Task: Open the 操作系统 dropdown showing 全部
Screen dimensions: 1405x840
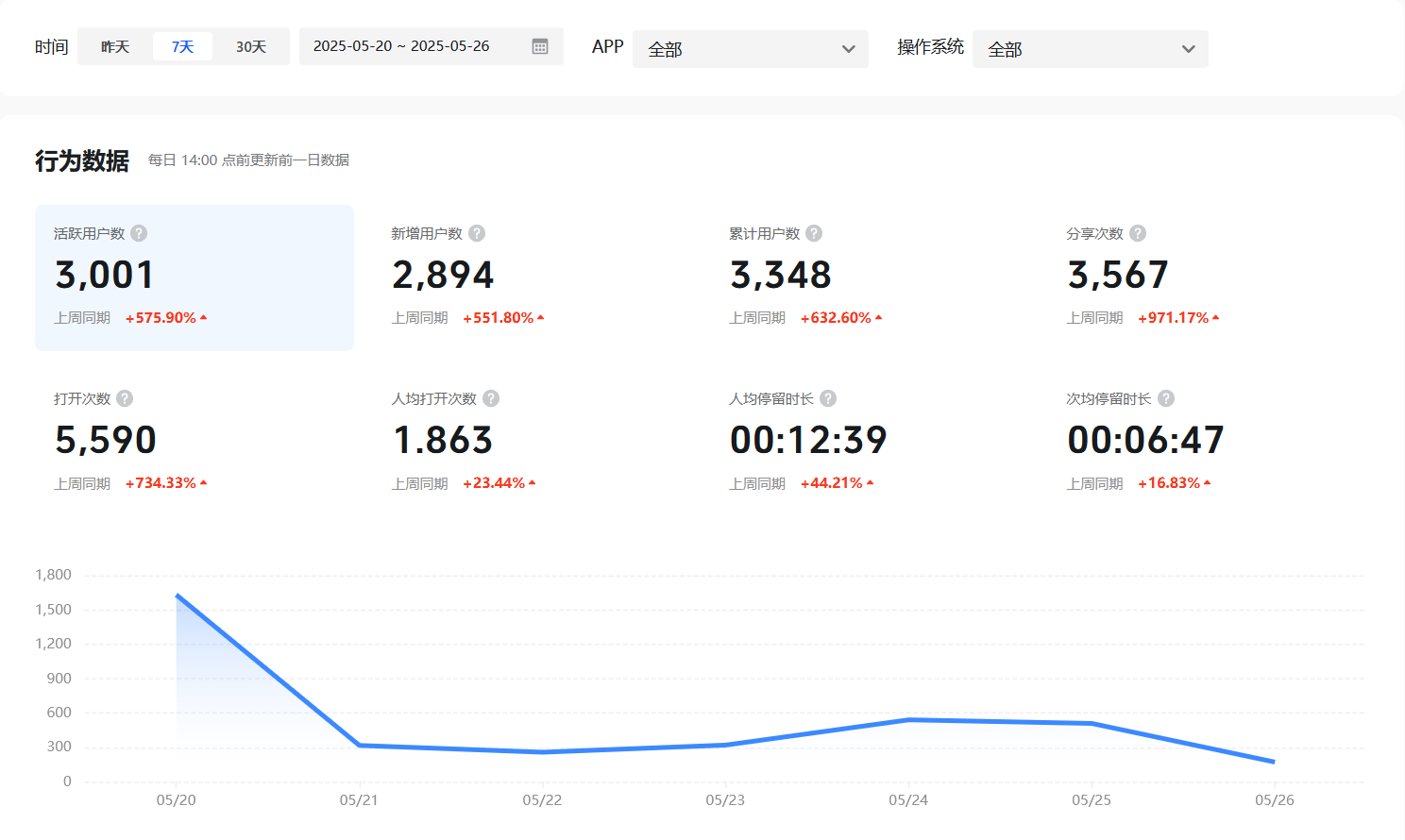Action: point(1091,49)
